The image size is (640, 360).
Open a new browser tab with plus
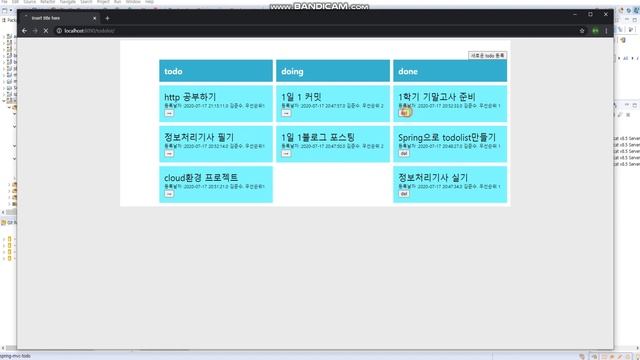pos(107,18)
